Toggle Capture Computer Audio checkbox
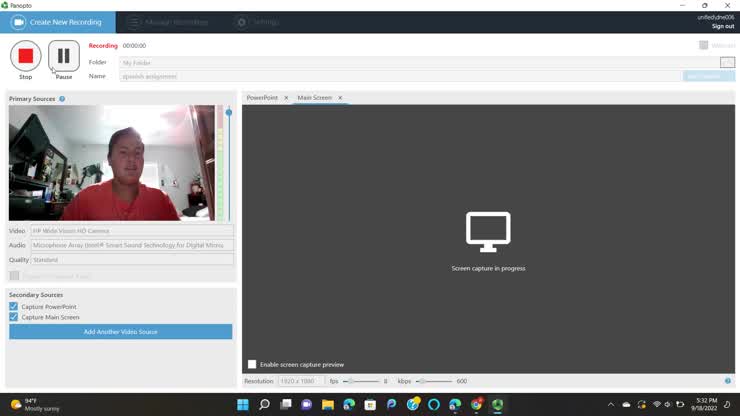 click(x=14, y=275)
